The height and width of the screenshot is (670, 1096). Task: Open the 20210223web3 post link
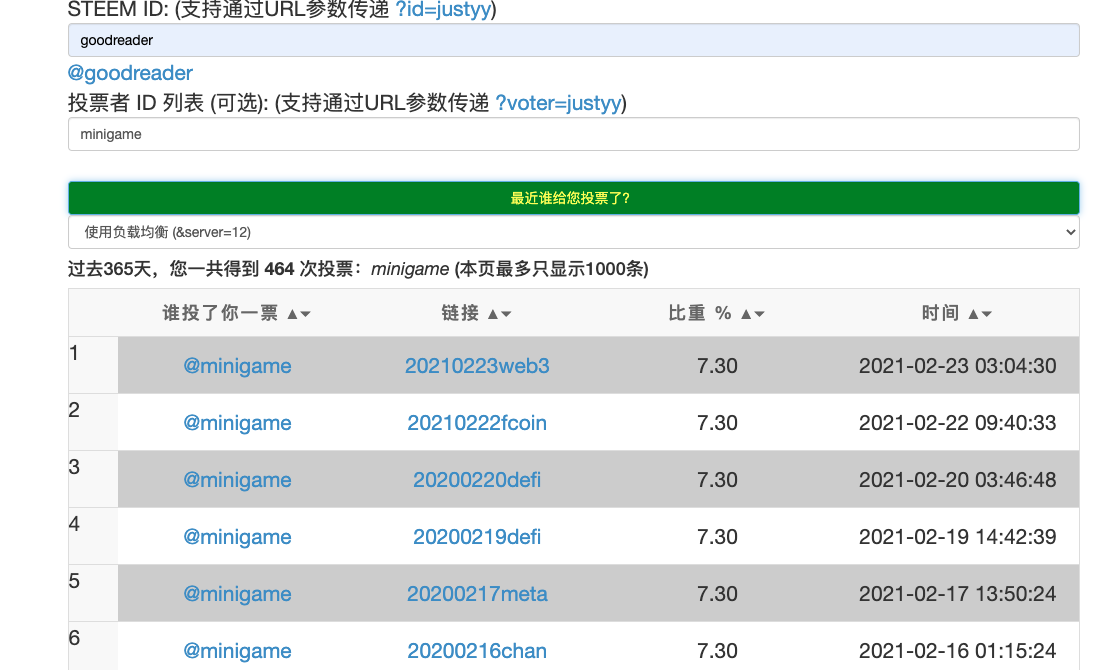point(477,366)
